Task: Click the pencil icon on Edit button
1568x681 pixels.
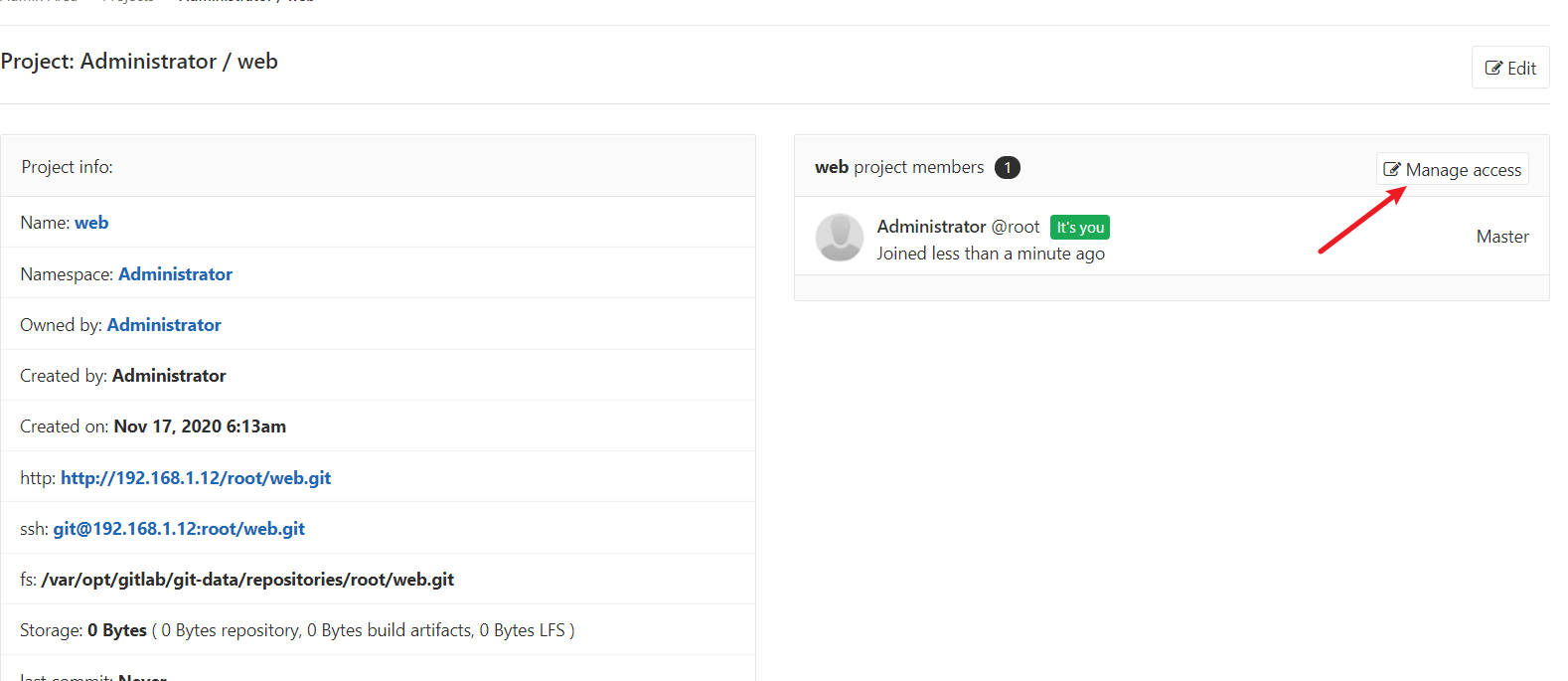Action: coord(1493,69)
